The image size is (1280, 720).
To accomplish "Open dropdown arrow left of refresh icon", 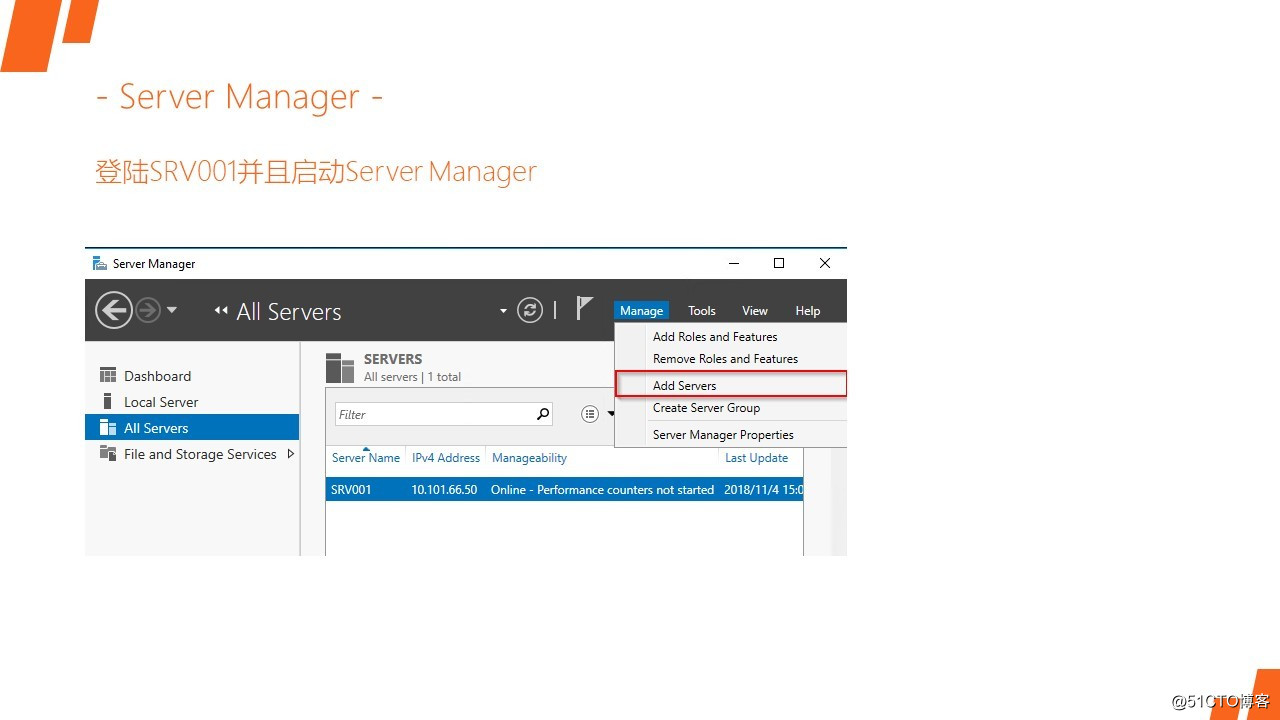I will [x=503, y=311].
